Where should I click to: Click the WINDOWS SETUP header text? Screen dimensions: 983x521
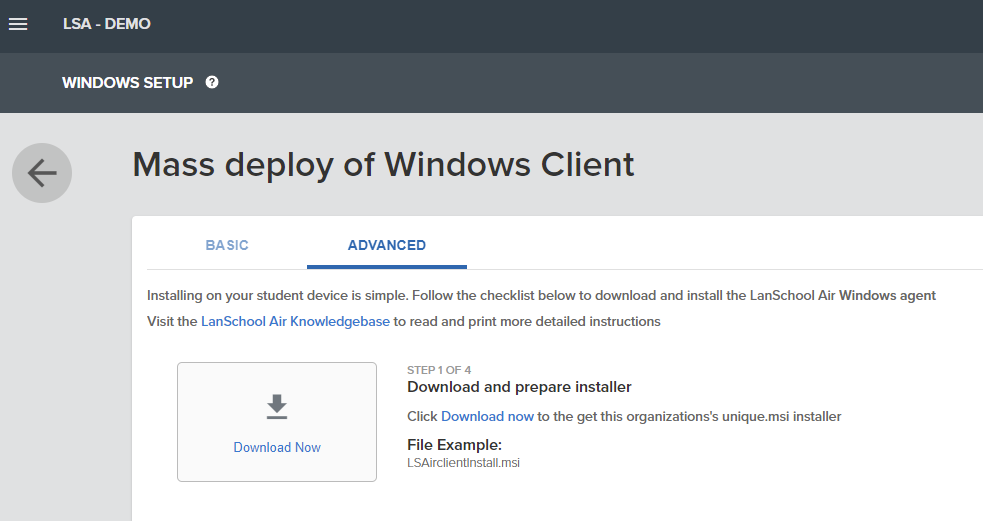pyautogui.click(x=127, y=83)
